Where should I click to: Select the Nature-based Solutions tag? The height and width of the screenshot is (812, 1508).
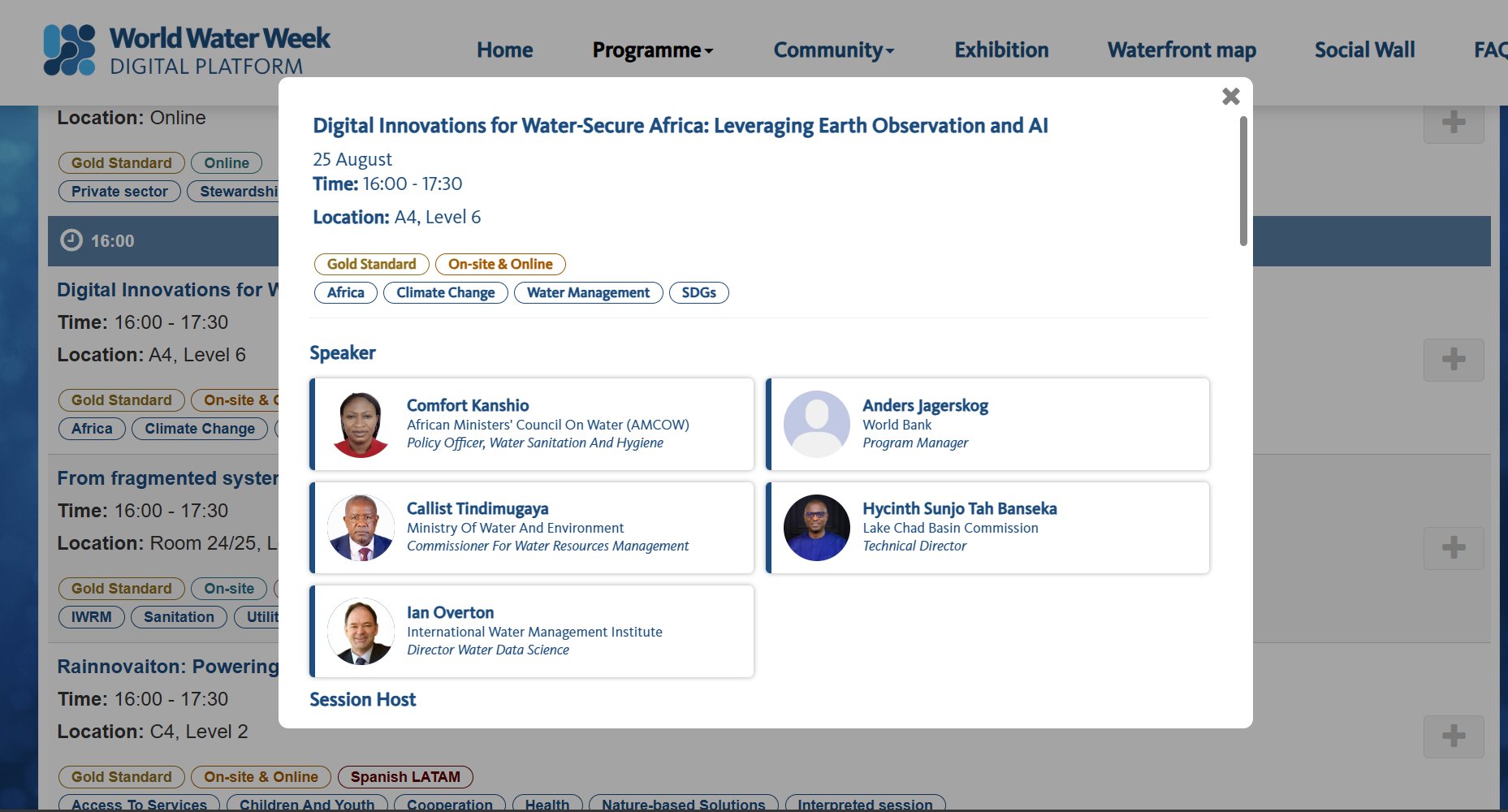[x=683, y=805]
